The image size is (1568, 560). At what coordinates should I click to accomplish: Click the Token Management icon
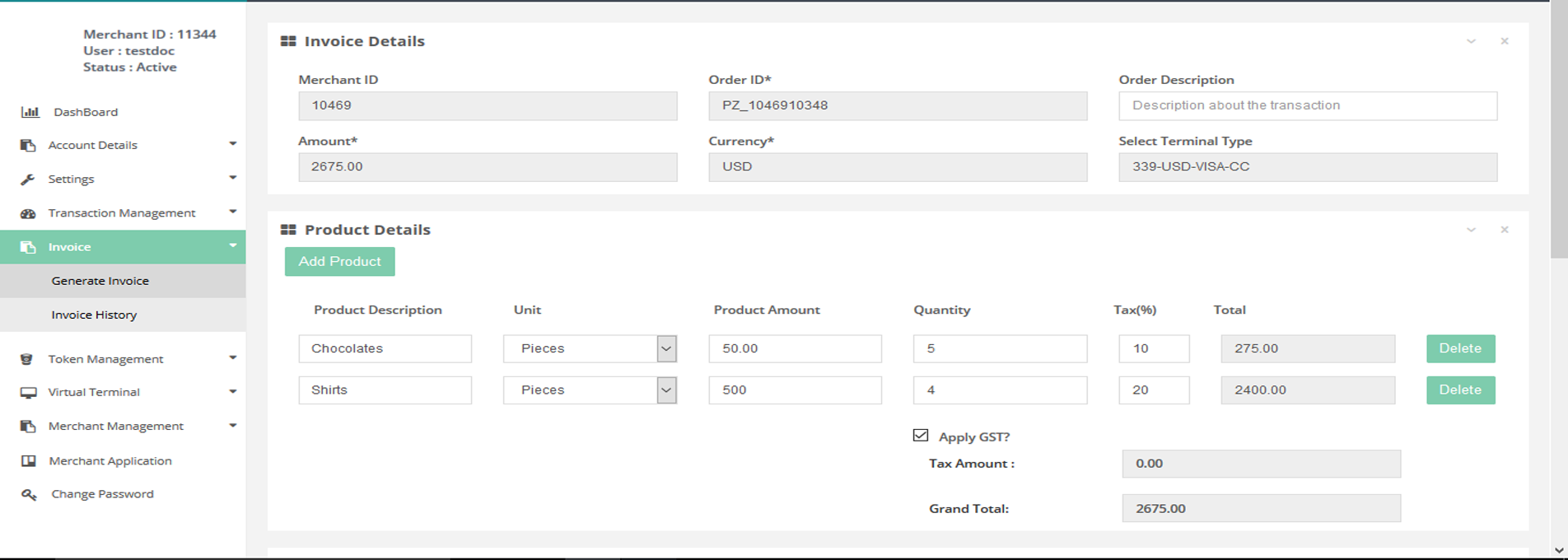(27, 359)
